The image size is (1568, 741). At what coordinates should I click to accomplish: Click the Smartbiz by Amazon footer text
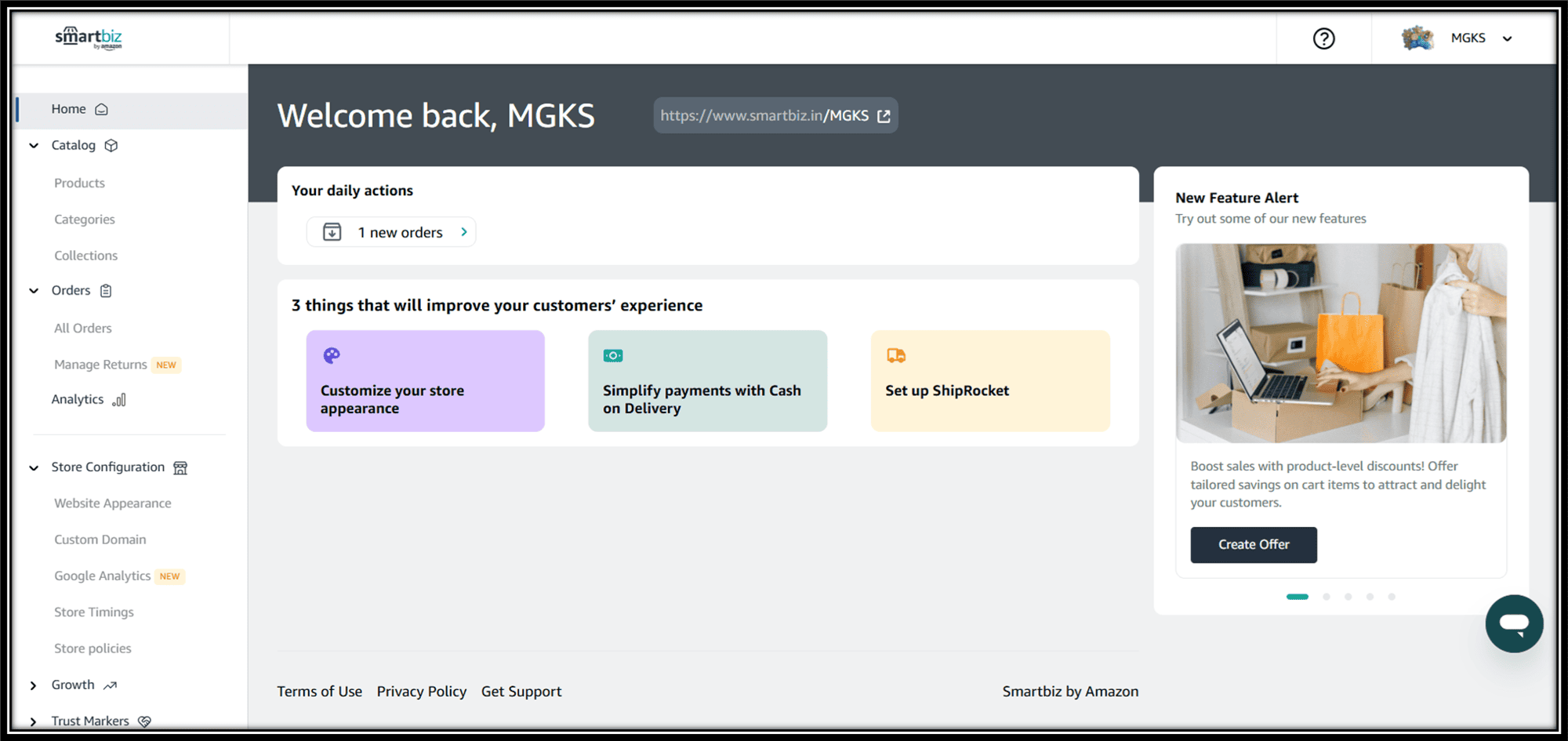(x=1070, y=692)
